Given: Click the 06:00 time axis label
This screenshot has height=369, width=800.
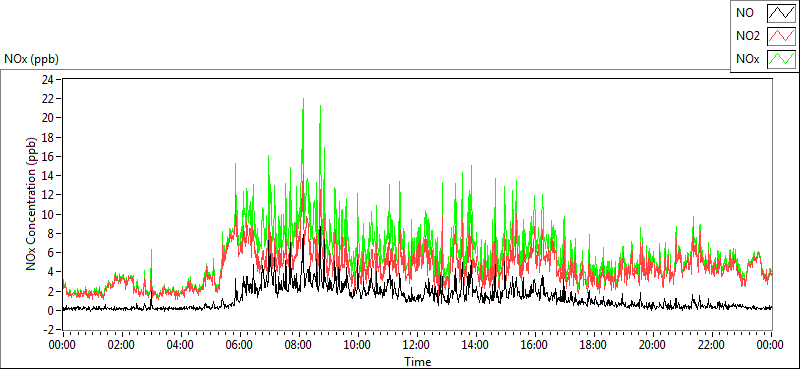Looking at the screenshot, I should point(240,345).
